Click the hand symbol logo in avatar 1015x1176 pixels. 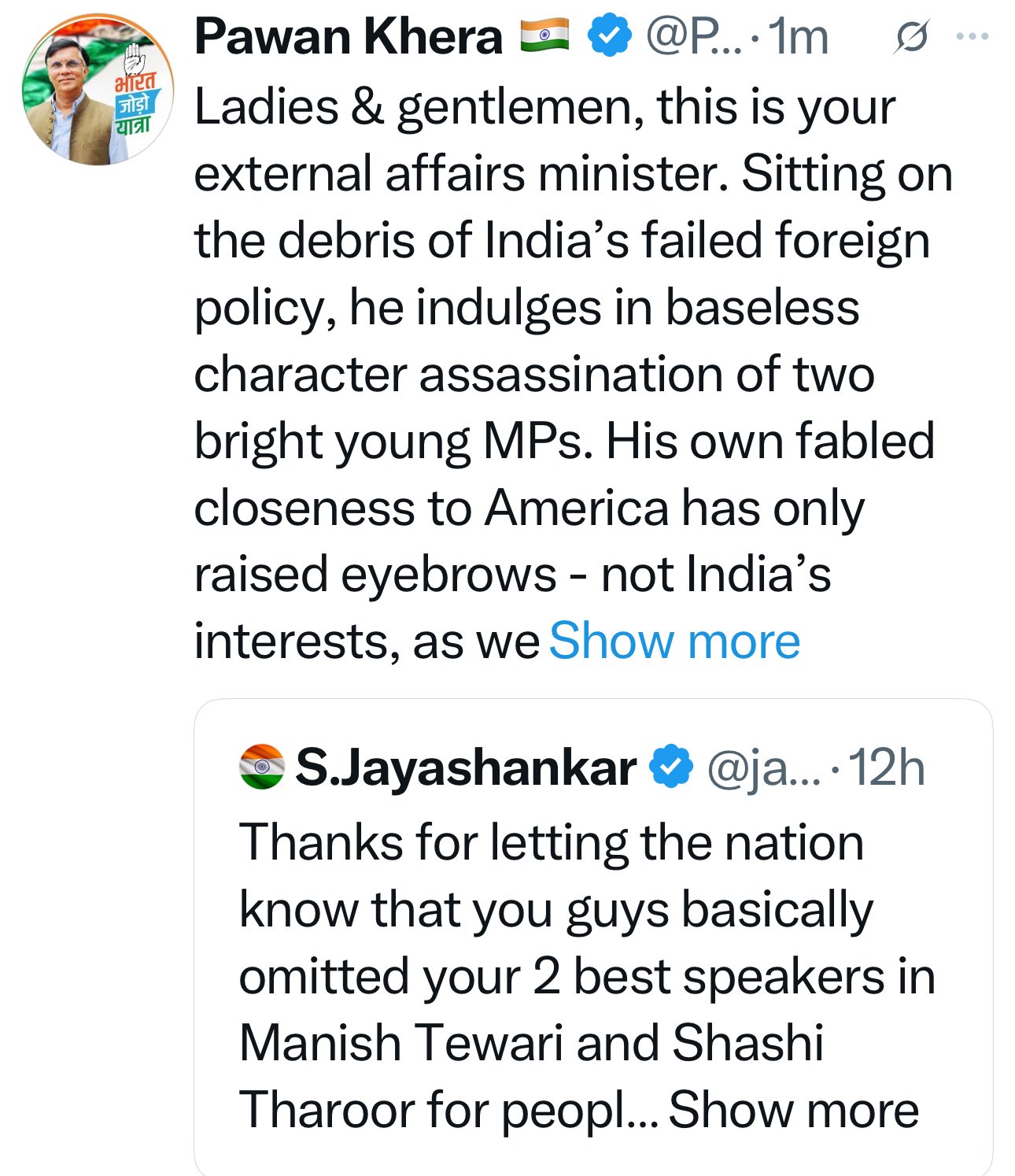pos(135,58)
